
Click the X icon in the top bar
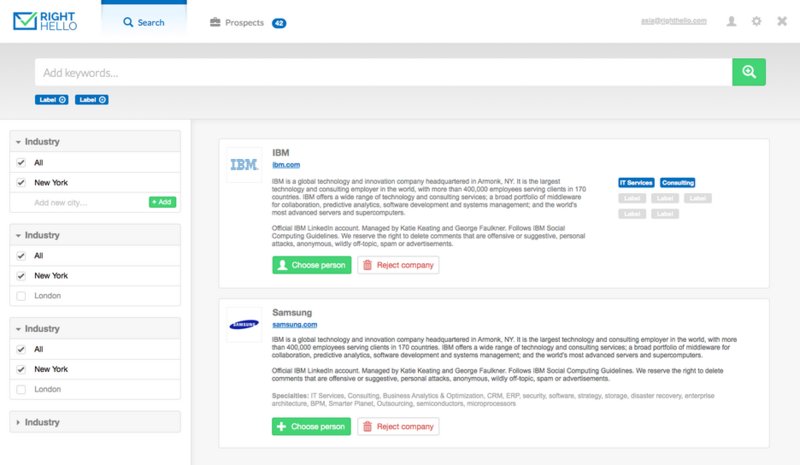pos(782,21)
